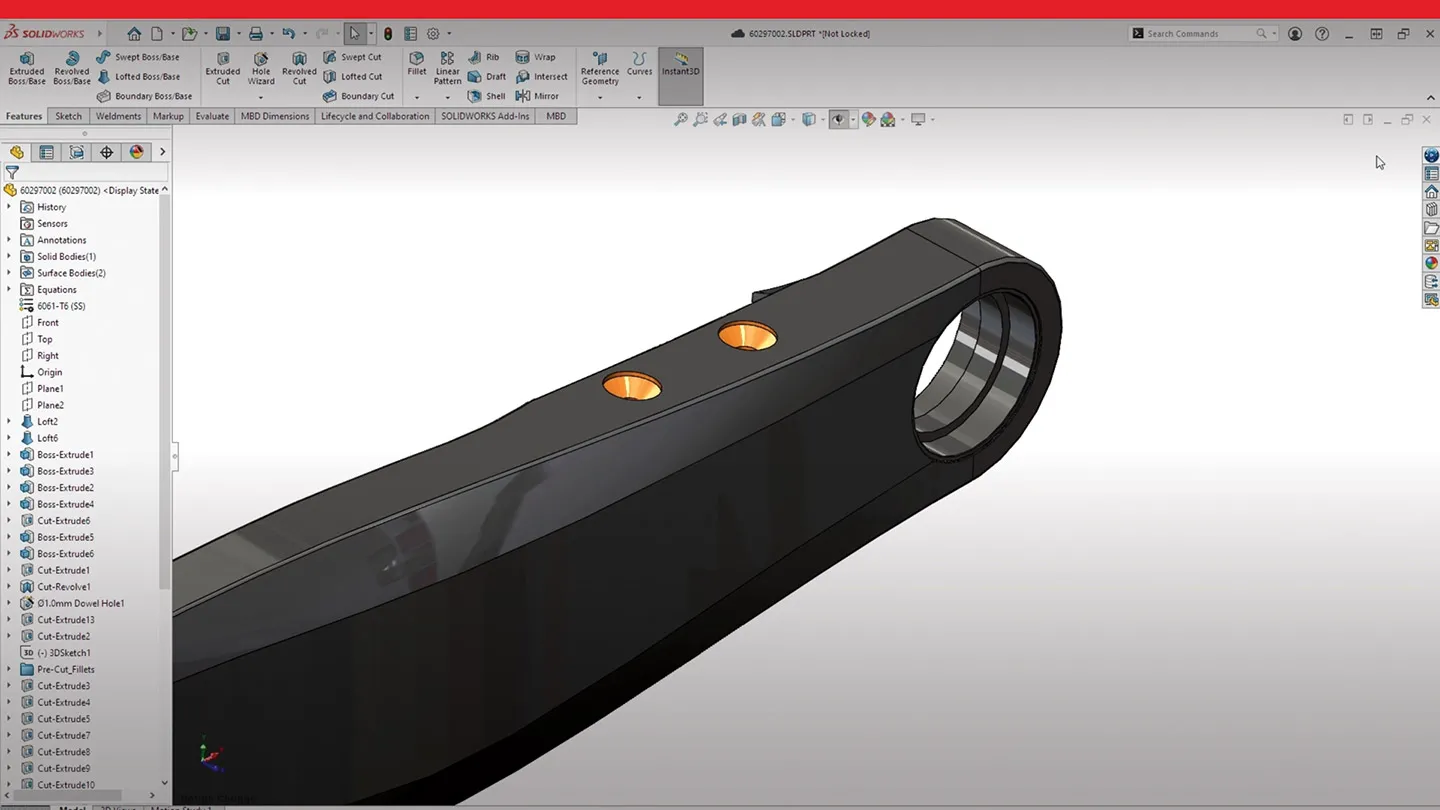Activate the Shell tool
Viewport: 1440px width, 810px height.
[487, 96]
